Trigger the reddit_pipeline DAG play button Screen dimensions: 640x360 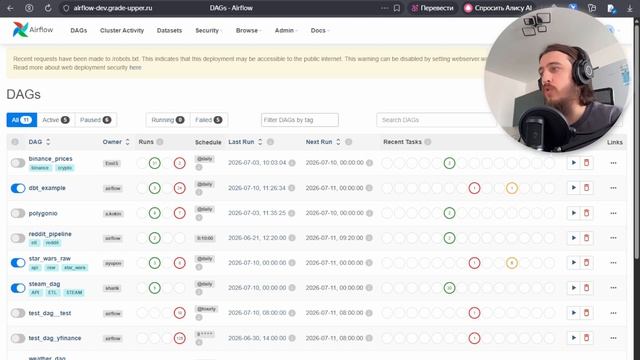point(573,238)
